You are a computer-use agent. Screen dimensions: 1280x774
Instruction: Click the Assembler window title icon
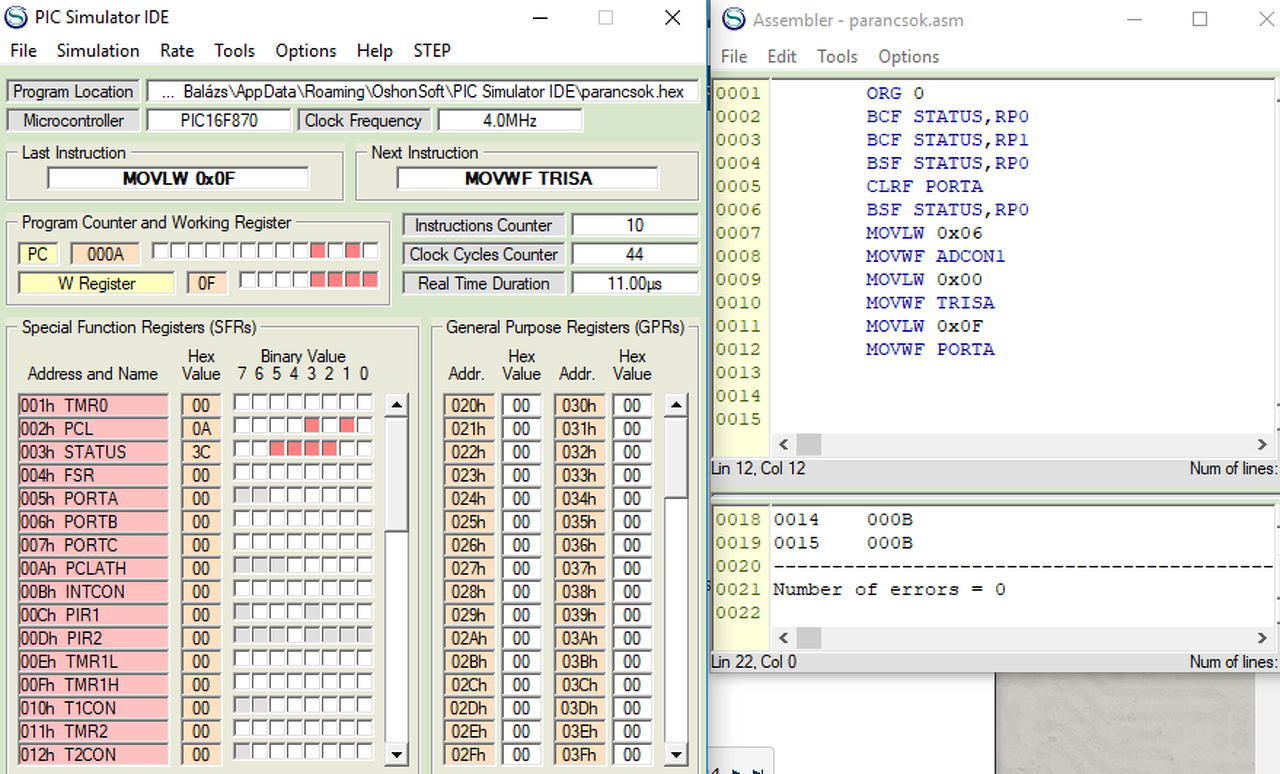coord(734,20)
